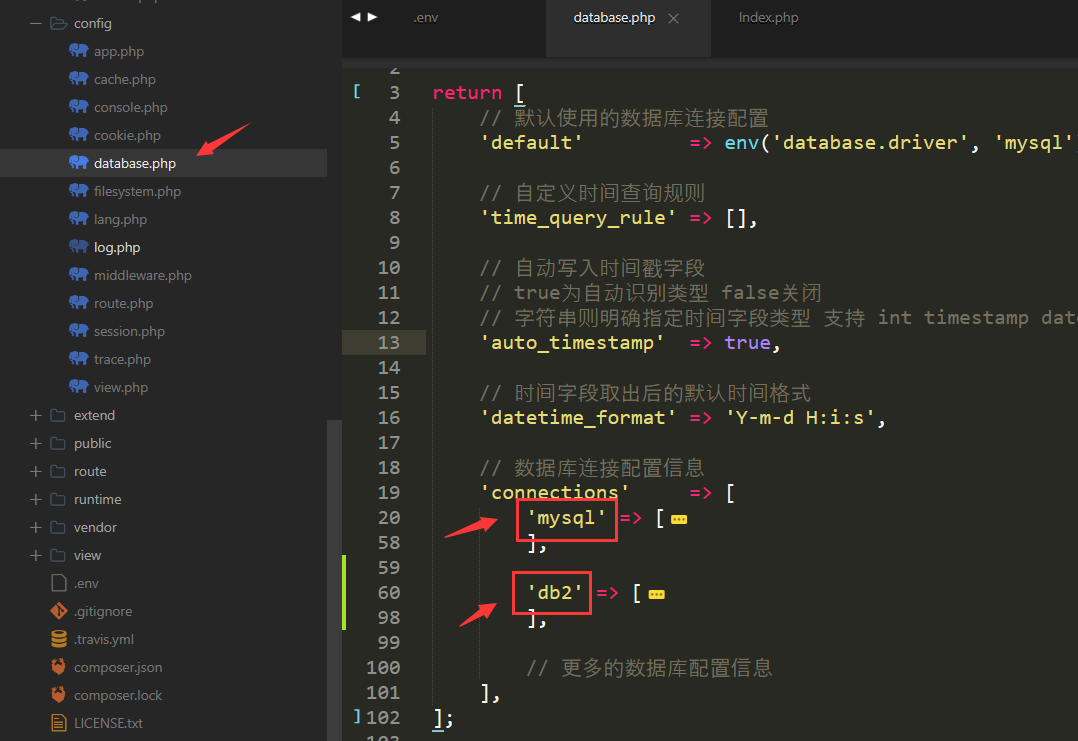Viewport: 1078px width, 741px height.
Task: Click the lang.php elephant file icon
Action: [x=78, y=219]
